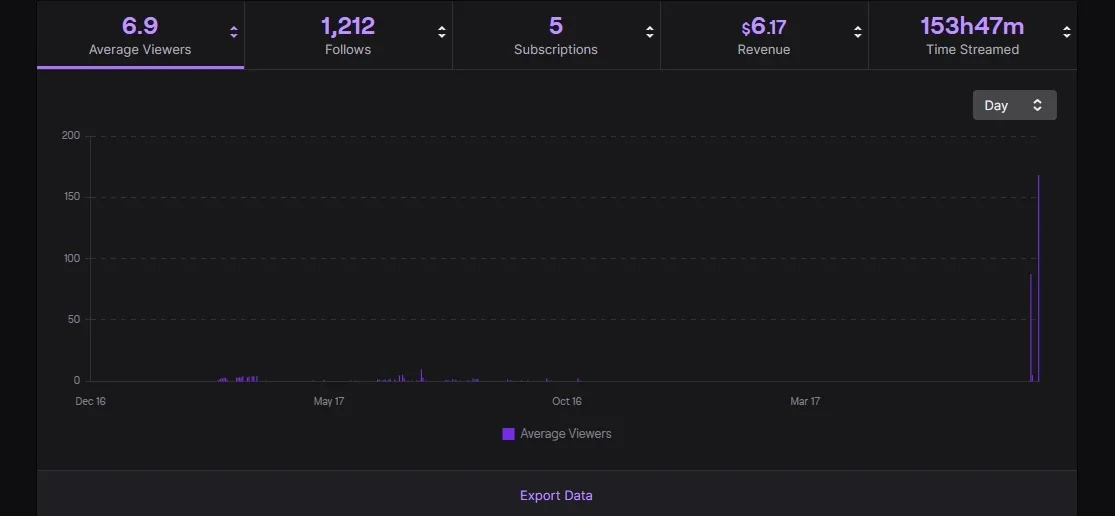Open the Subscriptions metric tab
Screen dimensions: 1115x516
pos(555,35)
